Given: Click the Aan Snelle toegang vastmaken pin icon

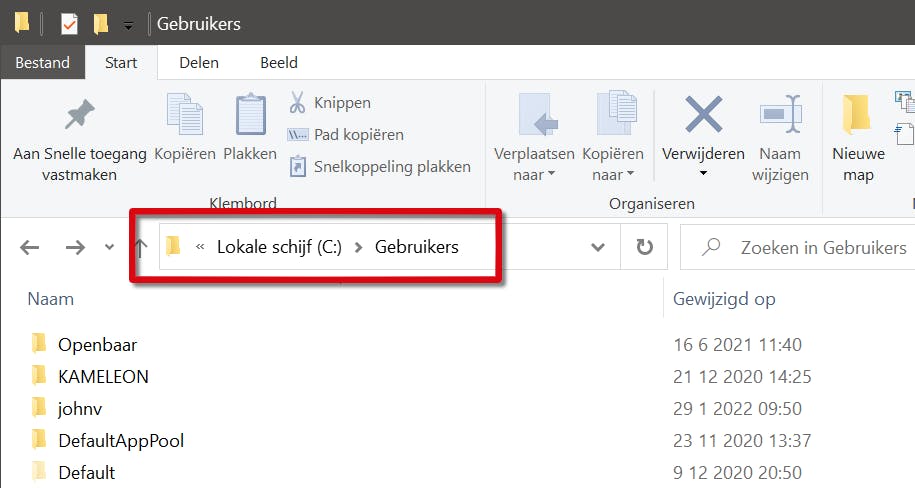Looking at the screenshot, I should [79, 116].
